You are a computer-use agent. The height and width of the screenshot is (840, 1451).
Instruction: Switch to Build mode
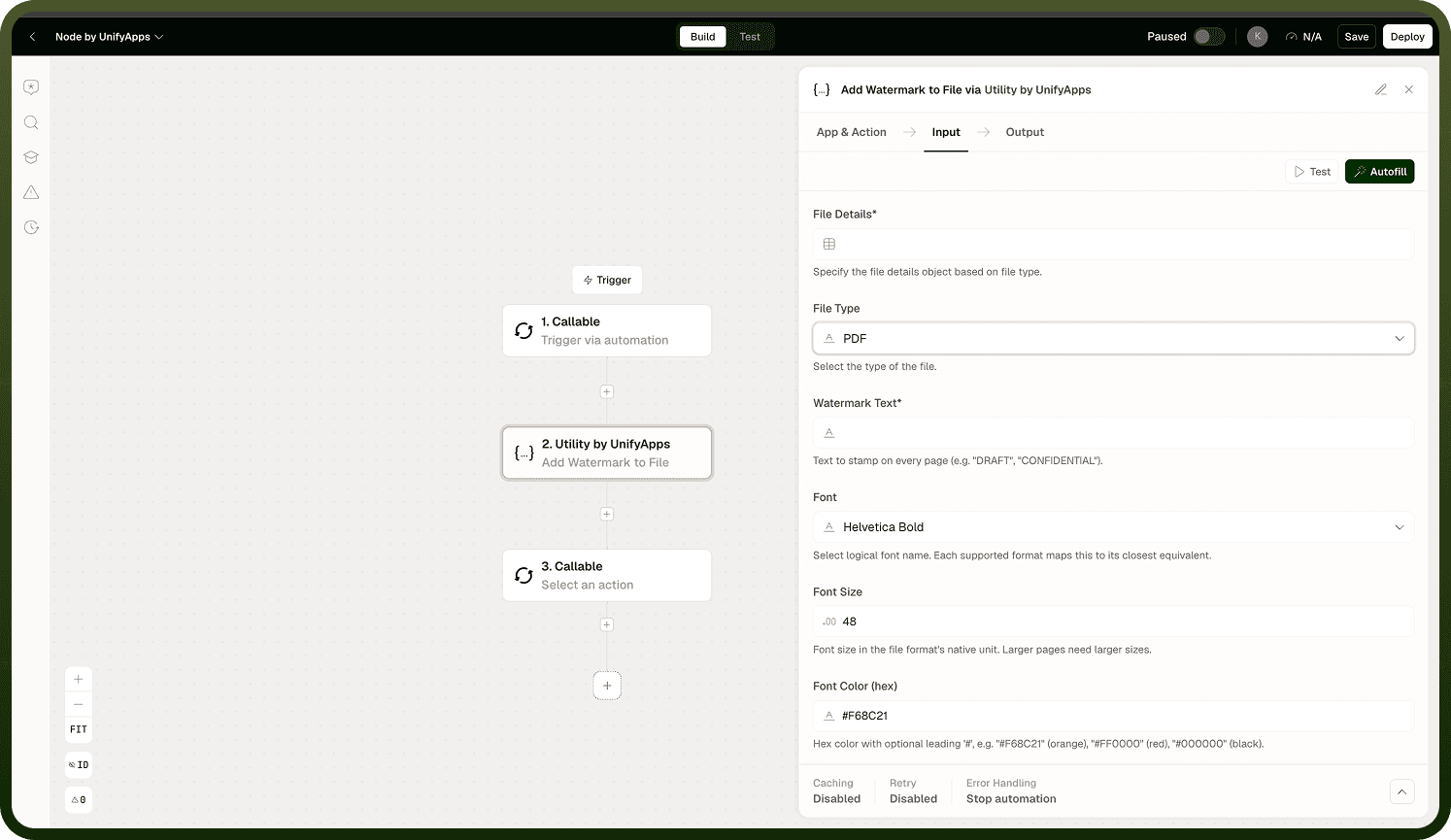703,37
